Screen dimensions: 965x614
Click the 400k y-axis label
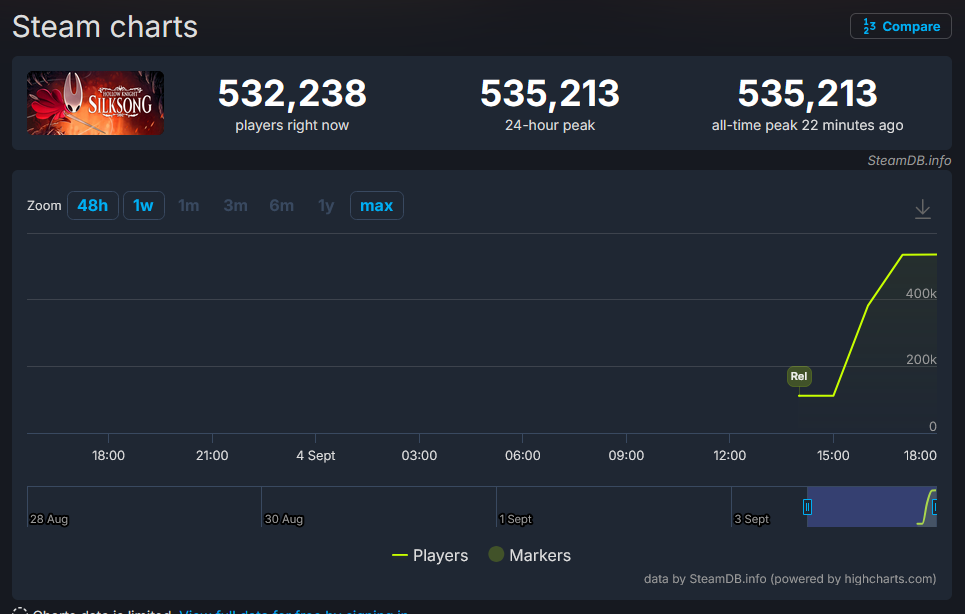921,293
